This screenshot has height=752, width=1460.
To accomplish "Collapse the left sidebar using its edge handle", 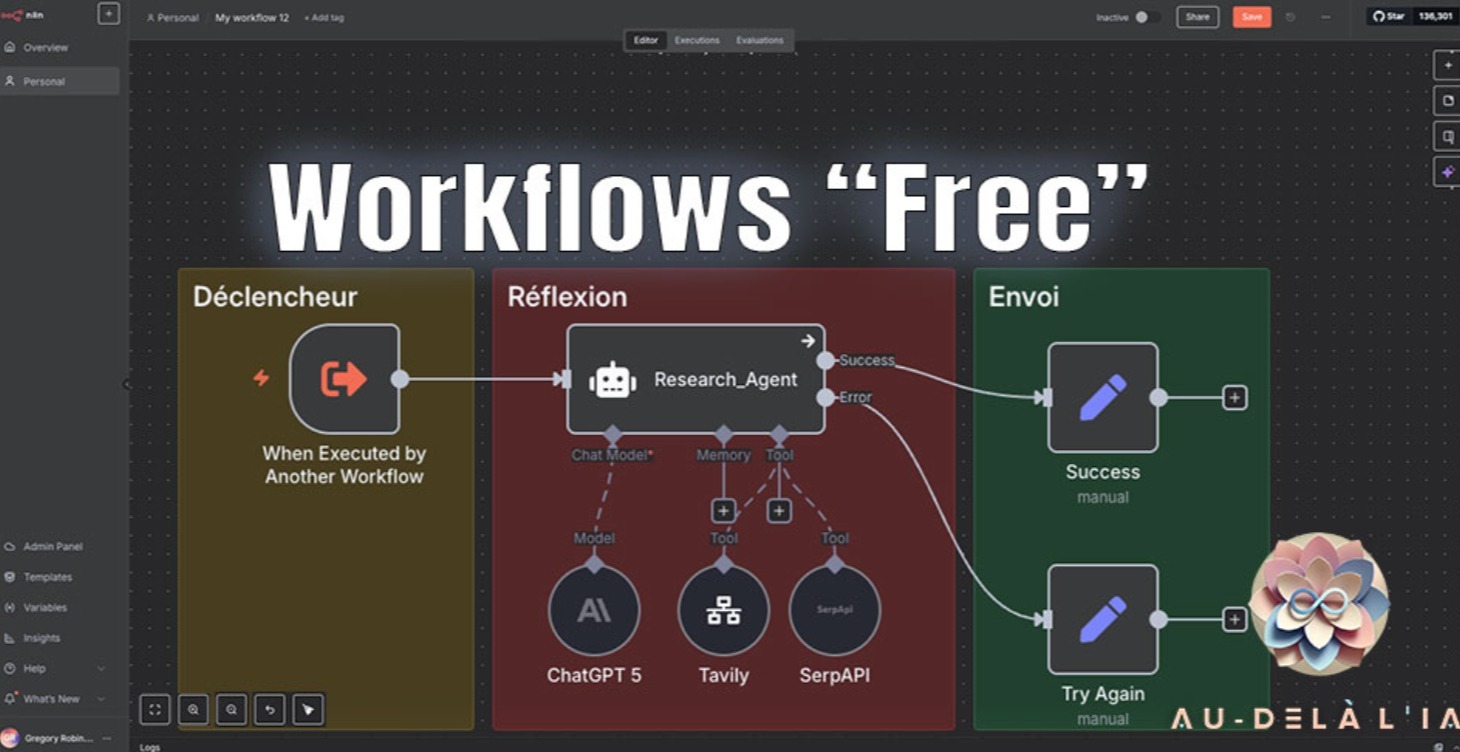I will [x=127, y=384].
